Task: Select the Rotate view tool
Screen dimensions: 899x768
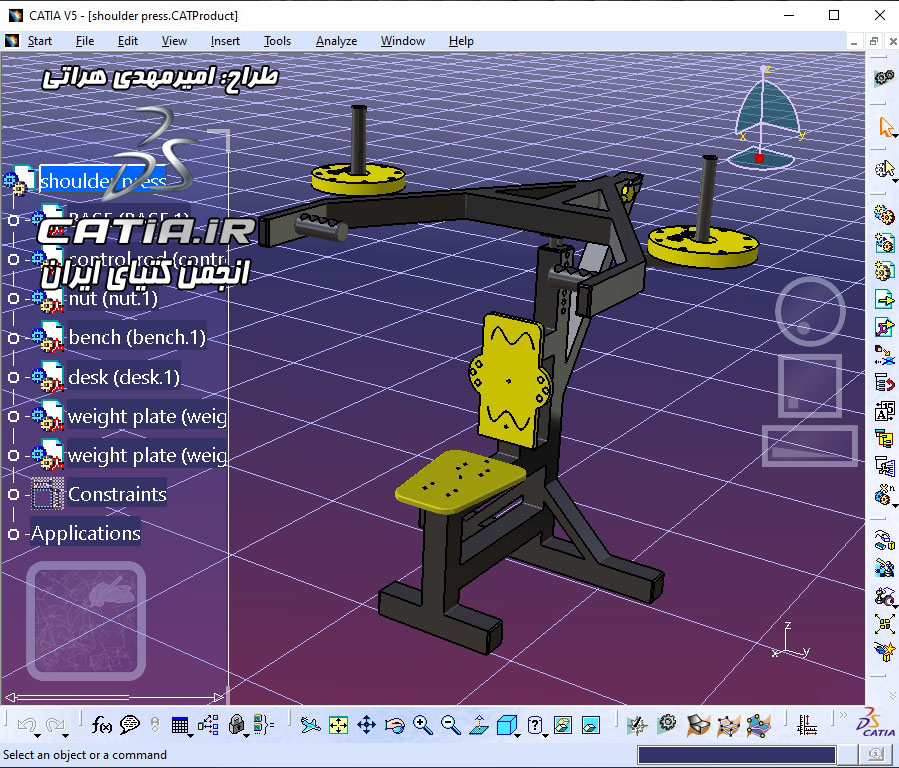Action: click(394, 726)
